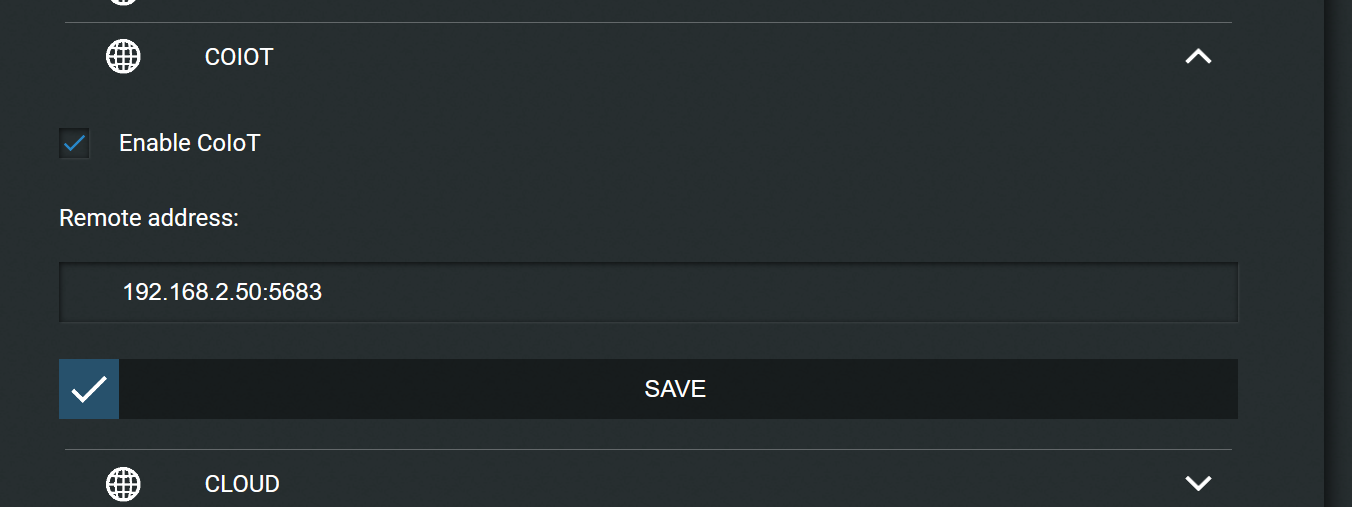The image size is (1352, 507).
Task: Toggle CoIoT via the "Enable CoIoT" label
Action: pyautogui.click(x=189, y=143)
